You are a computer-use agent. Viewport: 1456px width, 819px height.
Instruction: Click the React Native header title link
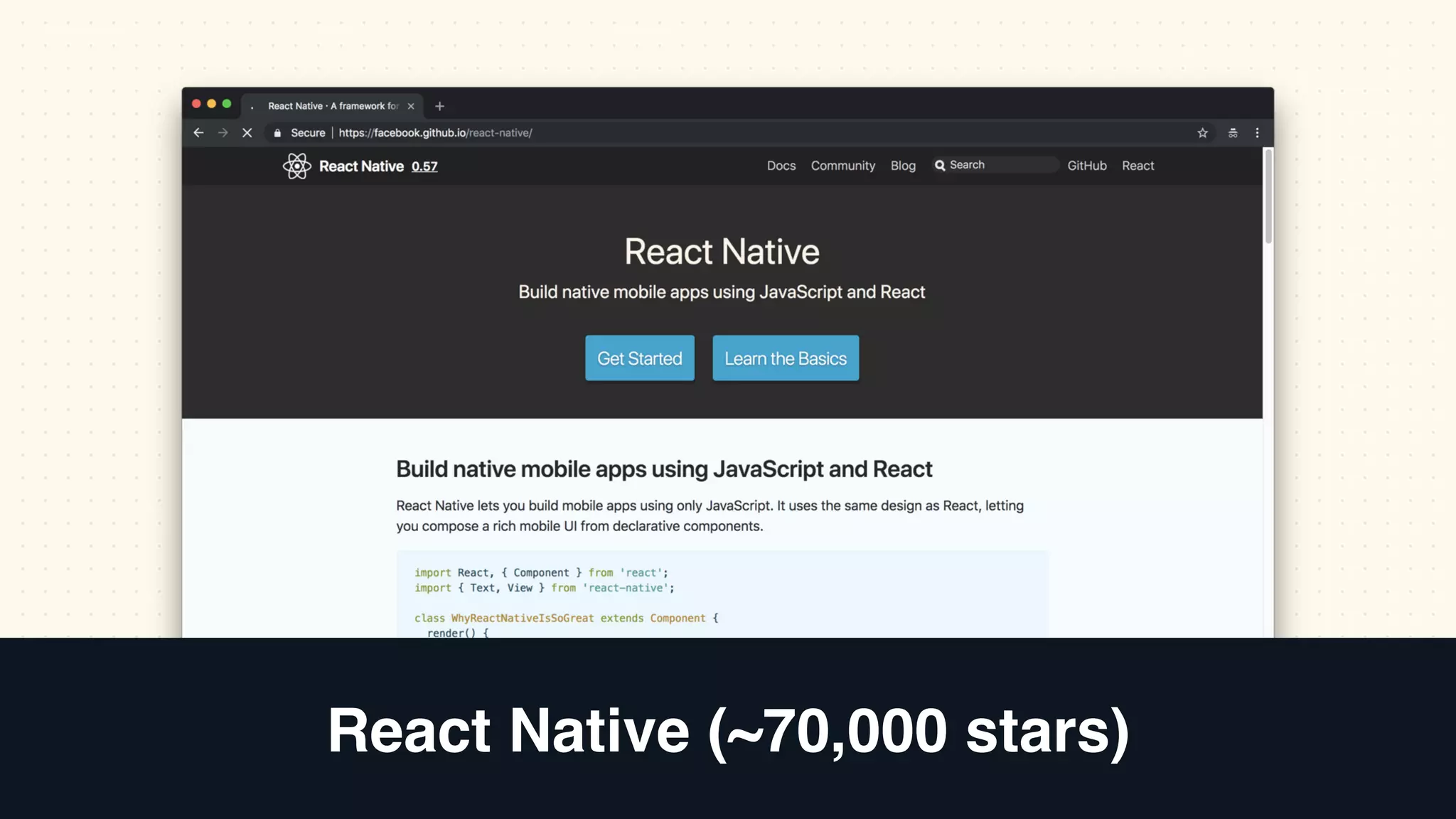coord(361,166)
